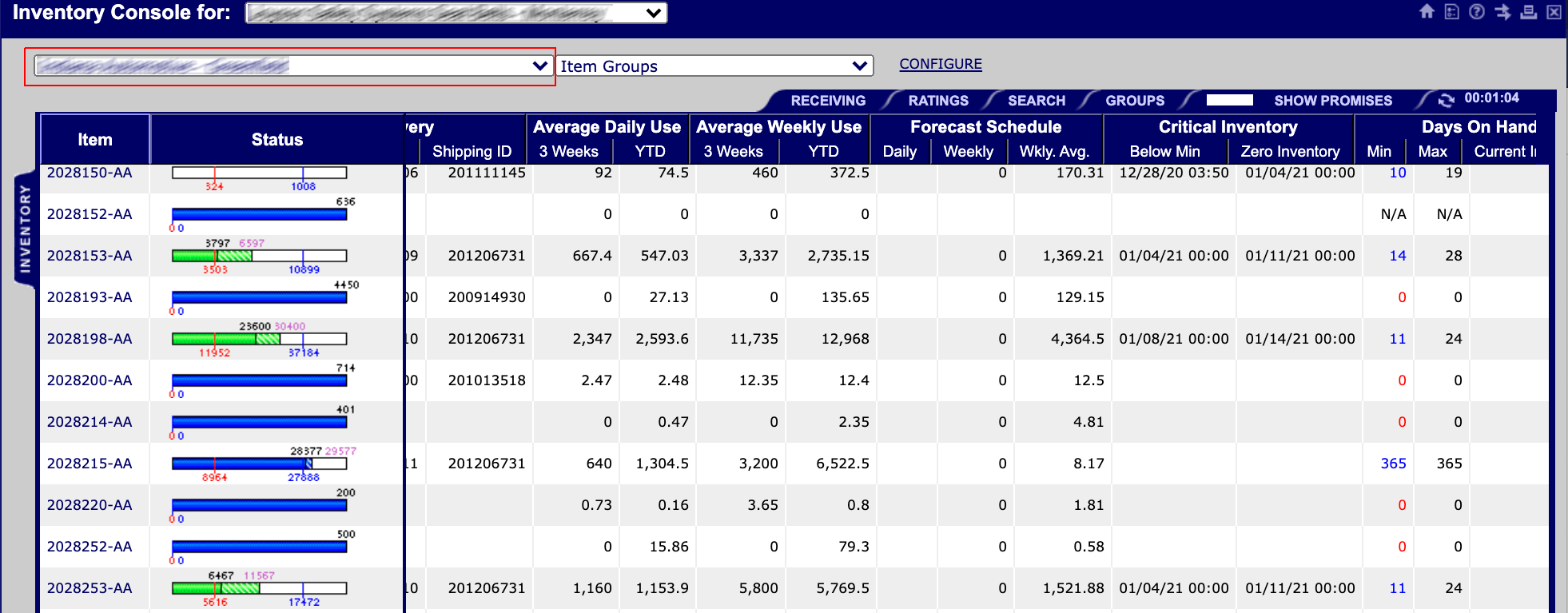1568x613 pixels.
Task: Click the white blank tab box
Action: point(1229,100)
